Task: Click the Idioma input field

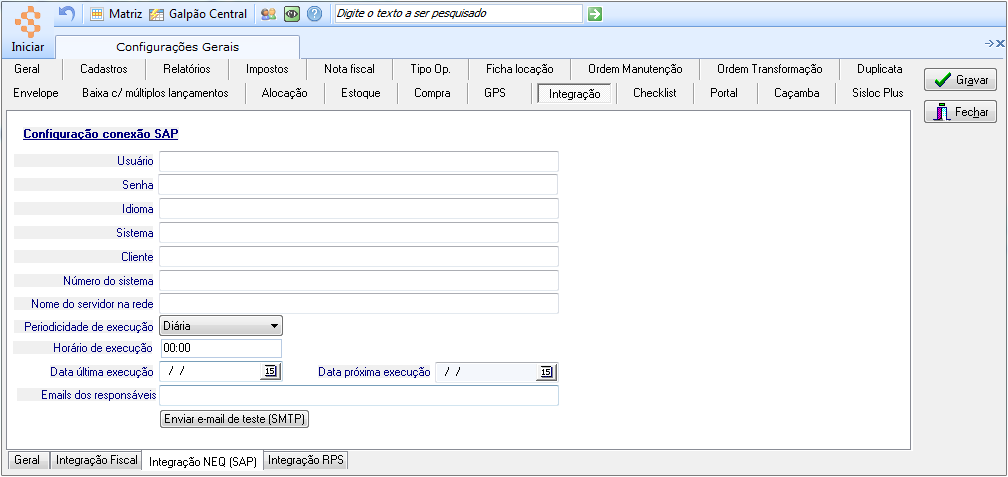Action: pyautogui.click(x=359, y=209)
